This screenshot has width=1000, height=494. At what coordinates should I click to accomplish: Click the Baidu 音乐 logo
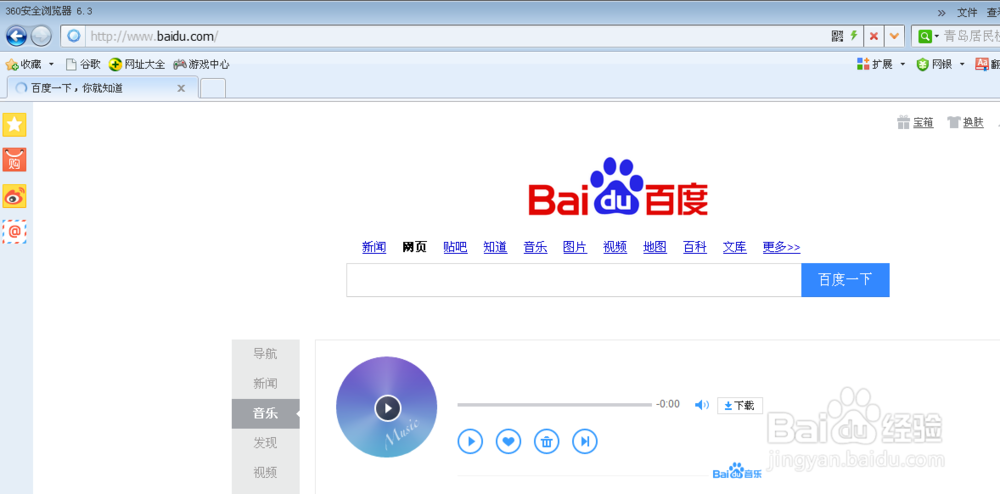(x=737, y=472)
